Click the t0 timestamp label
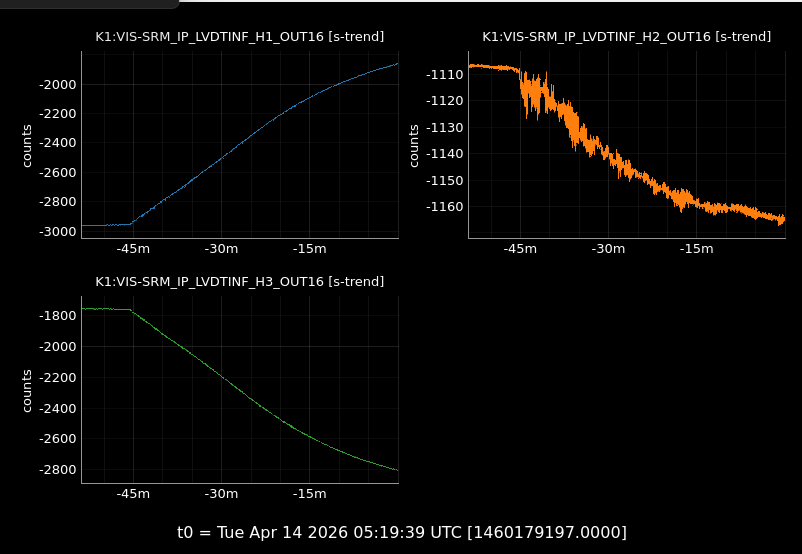802x554 pixels. tap(401, 532)
